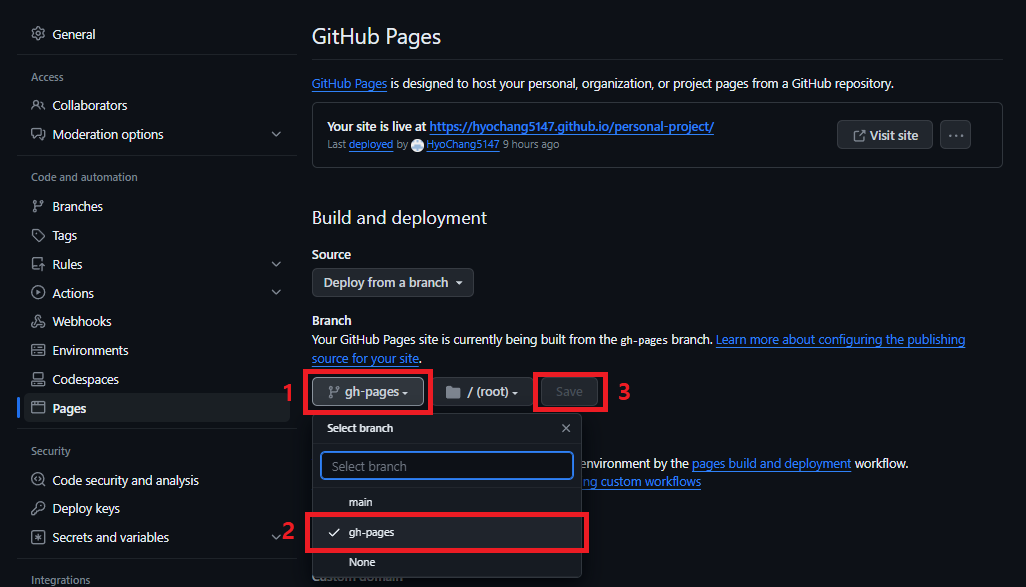Open Webhooks settings page

[x=82, y=321]
